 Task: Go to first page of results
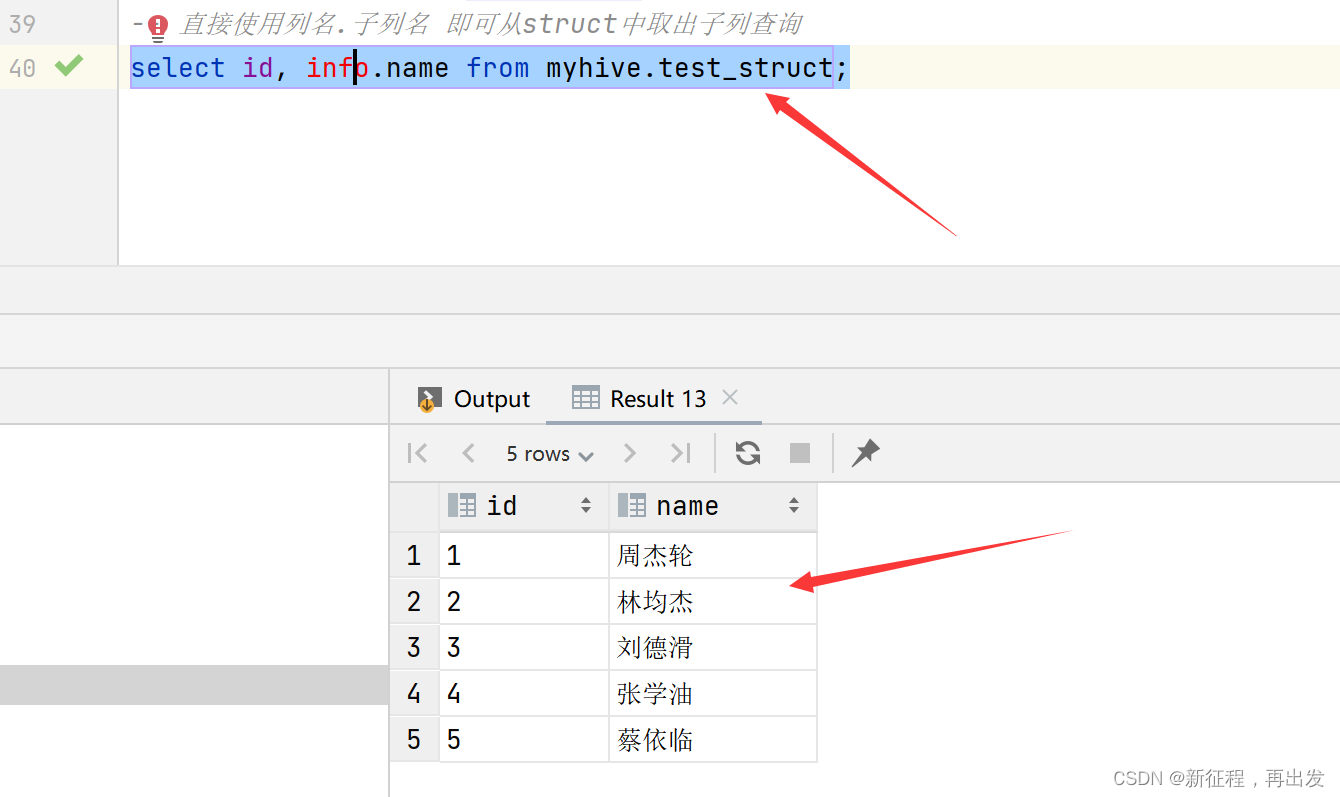[418, 453]
